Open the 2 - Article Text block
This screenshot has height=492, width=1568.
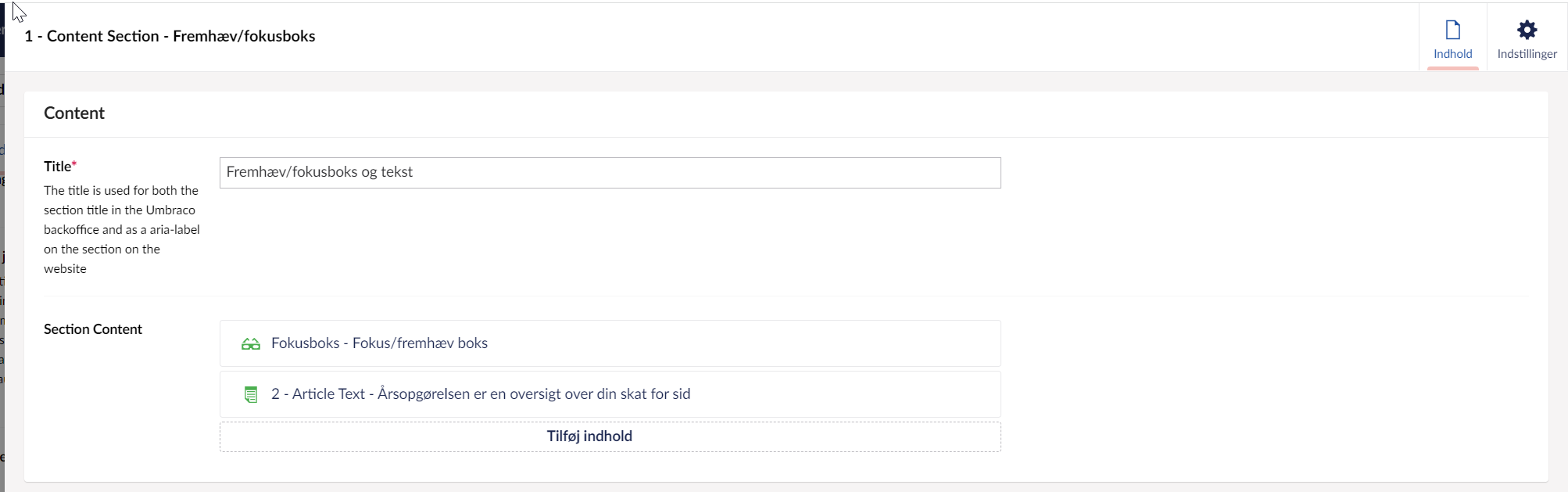click(x=480, y=394)
